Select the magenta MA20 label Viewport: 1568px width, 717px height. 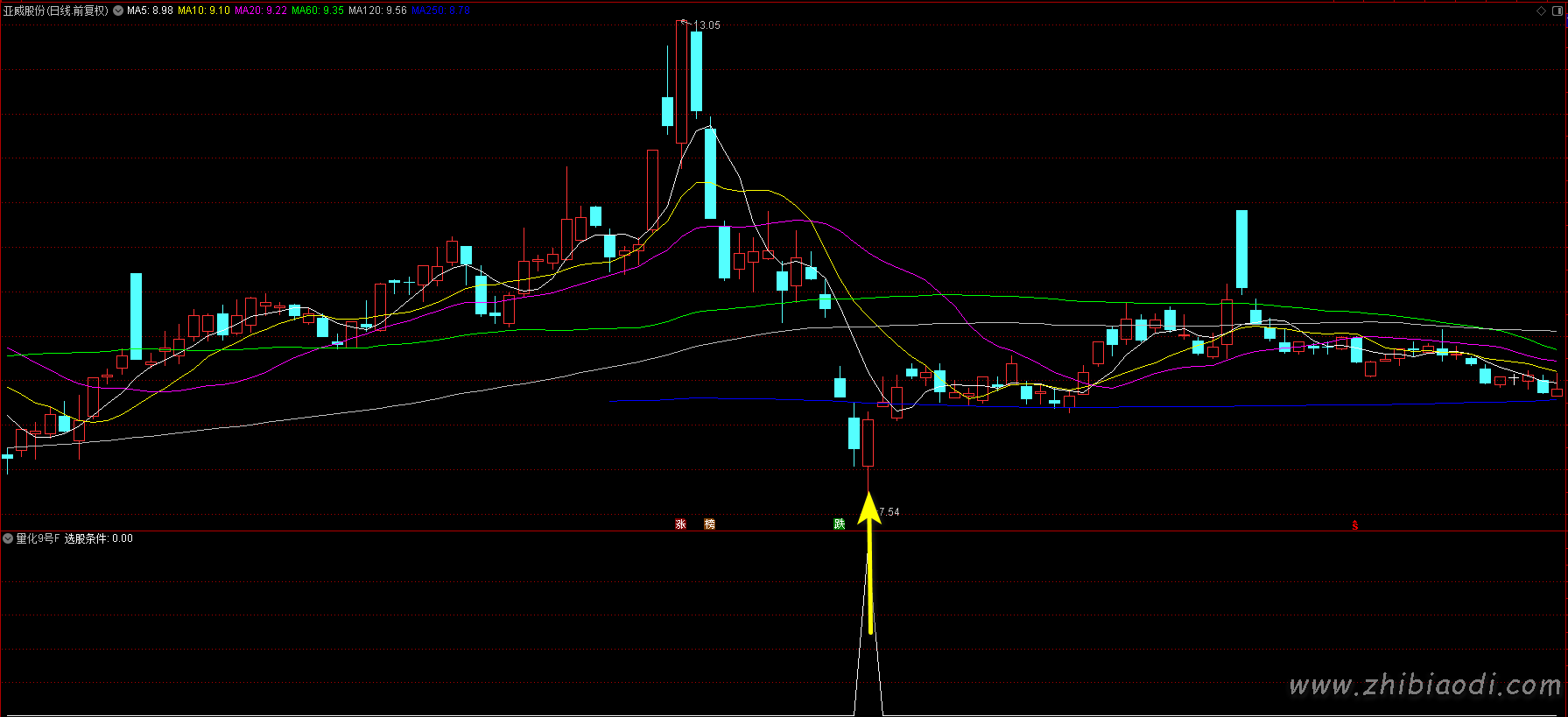(261, 11)
